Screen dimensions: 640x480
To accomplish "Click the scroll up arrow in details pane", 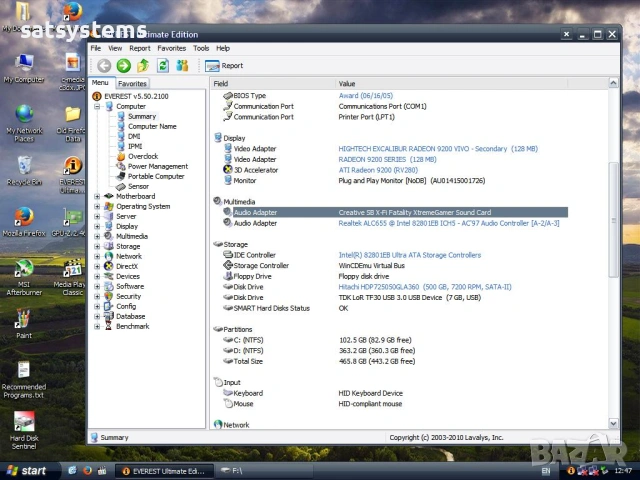I will tap(613, 83).
